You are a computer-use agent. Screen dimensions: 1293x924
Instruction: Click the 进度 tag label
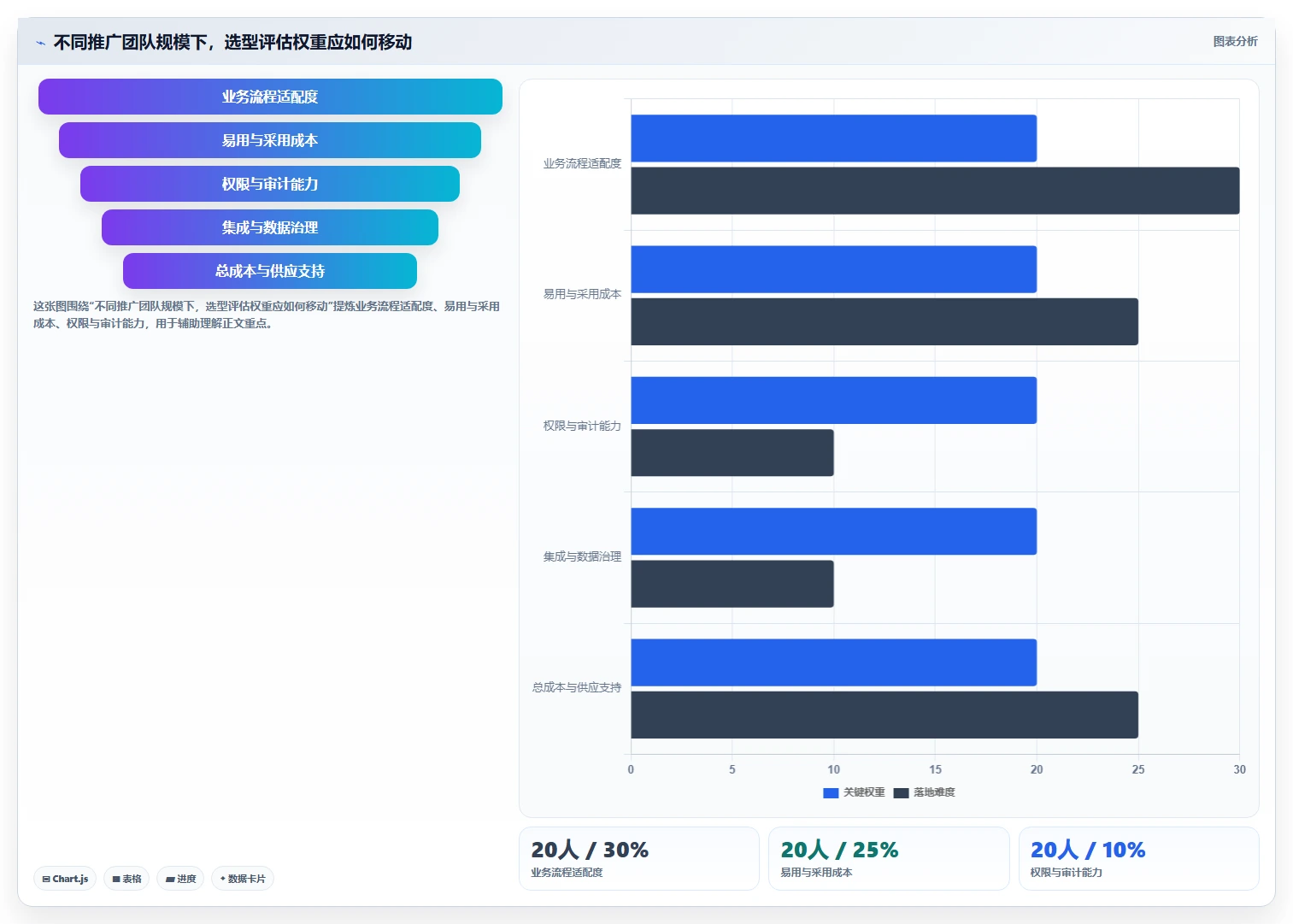[186, 879]
